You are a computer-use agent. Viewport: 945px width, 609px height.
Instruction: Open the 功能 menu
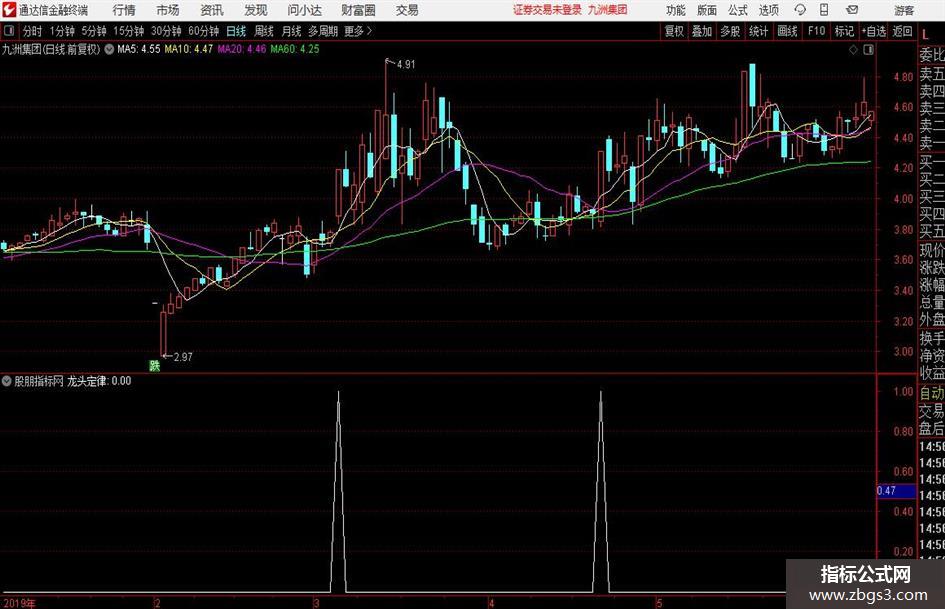(676, 10)
